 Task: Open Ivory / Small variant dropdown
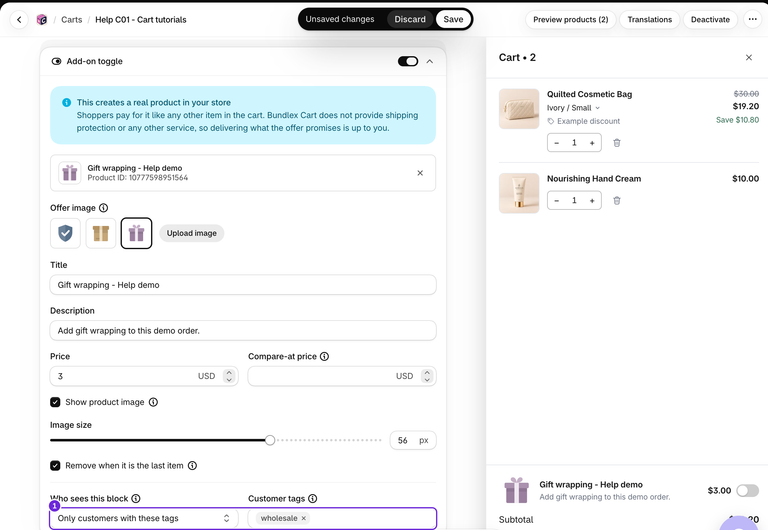[573, 108]
